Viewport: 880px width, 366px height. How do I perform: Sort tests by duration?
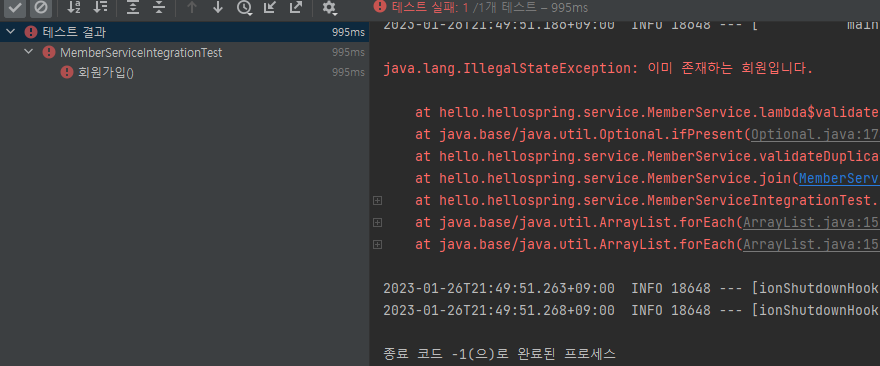tap(100, 7)
